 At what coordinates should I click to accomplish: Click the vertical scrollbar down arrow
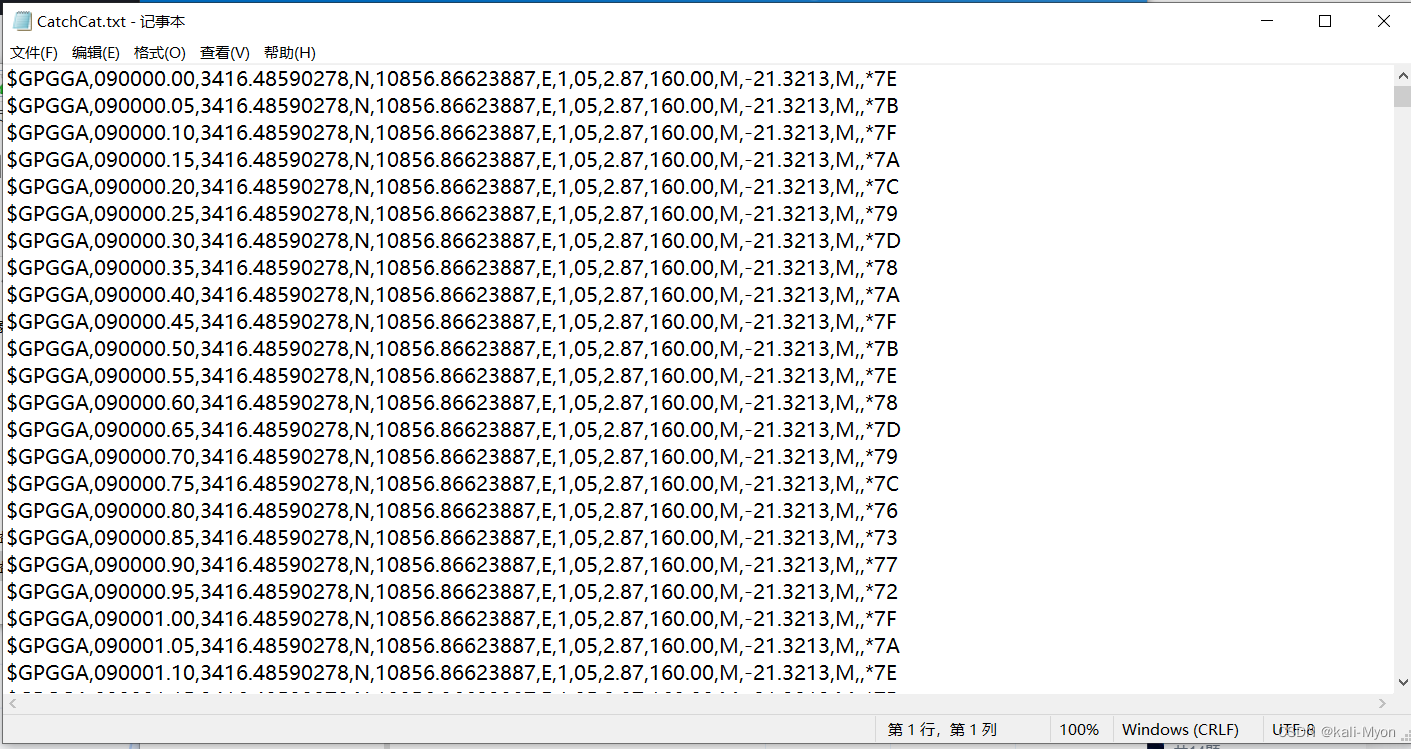[1401, 683]
